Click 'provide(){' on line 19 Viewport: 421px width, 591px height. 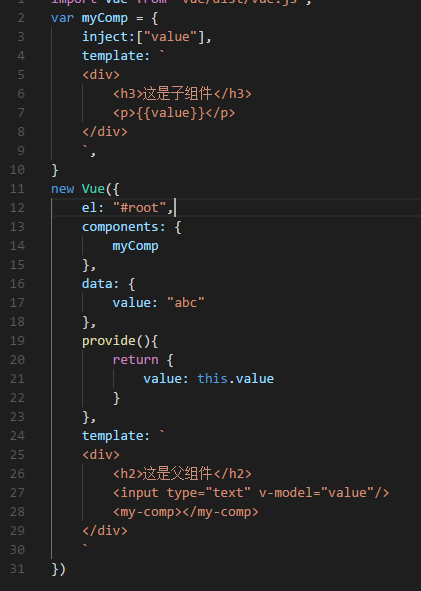(x=120, y=341)
